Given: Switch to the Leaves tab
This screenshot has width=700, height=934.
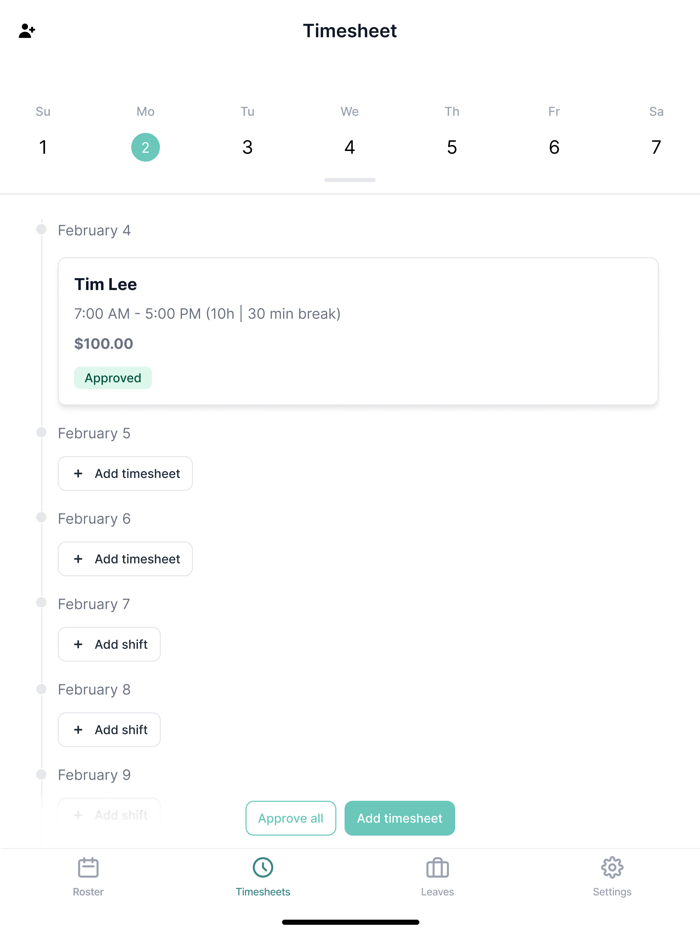Looking at the screenshot, I should pos(437,877).
